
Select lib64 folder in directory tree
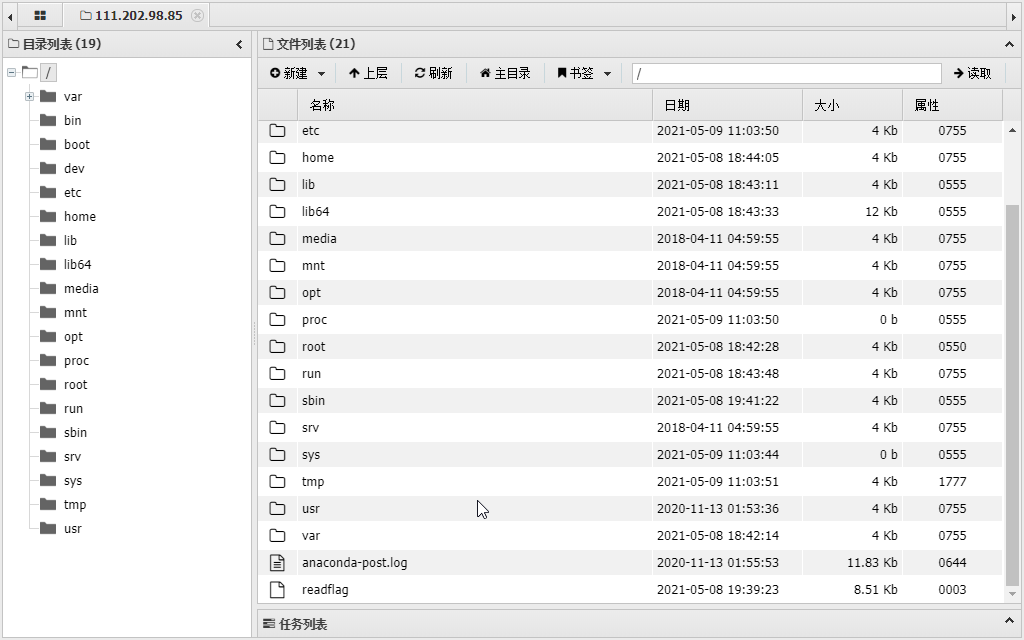pos(77,264)
